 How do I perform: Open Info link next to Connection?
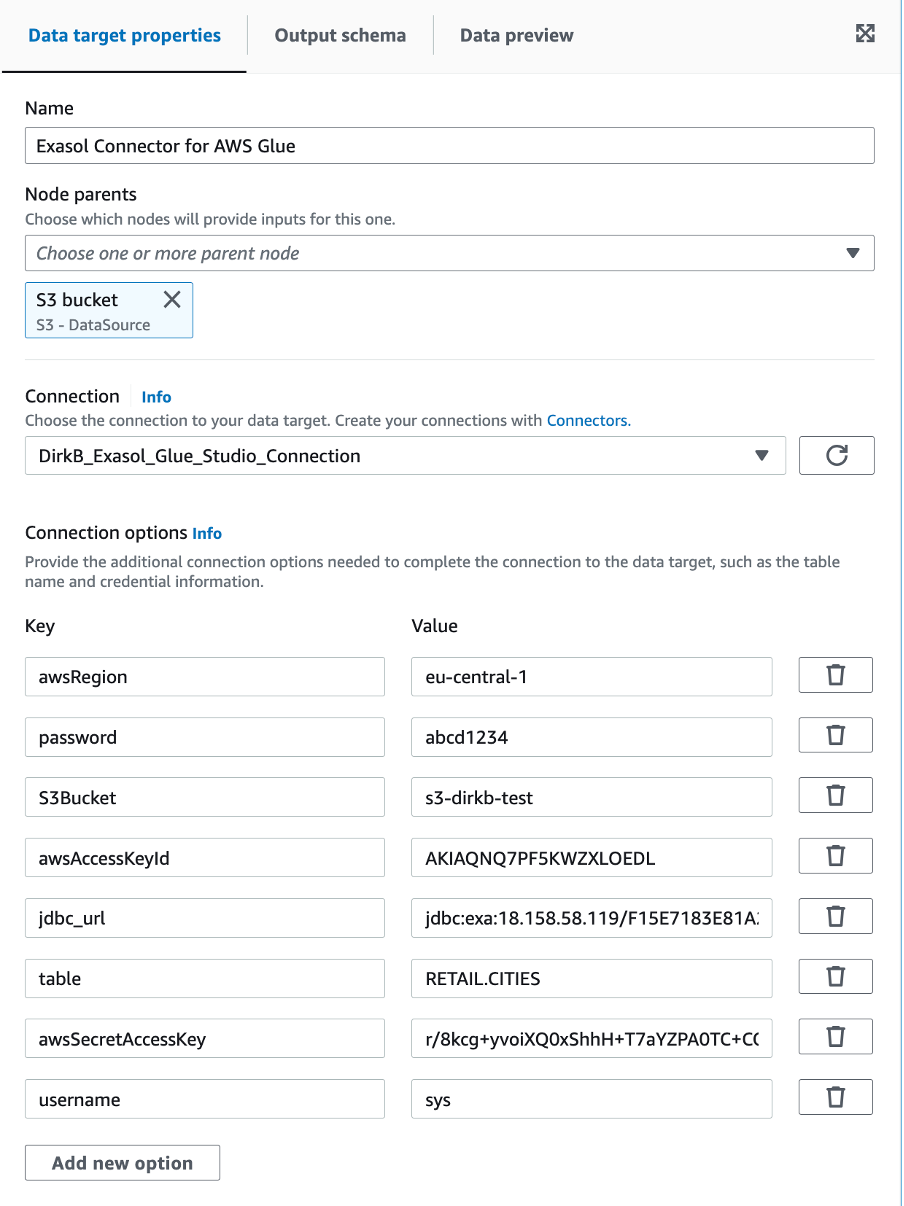pos(156,397)
